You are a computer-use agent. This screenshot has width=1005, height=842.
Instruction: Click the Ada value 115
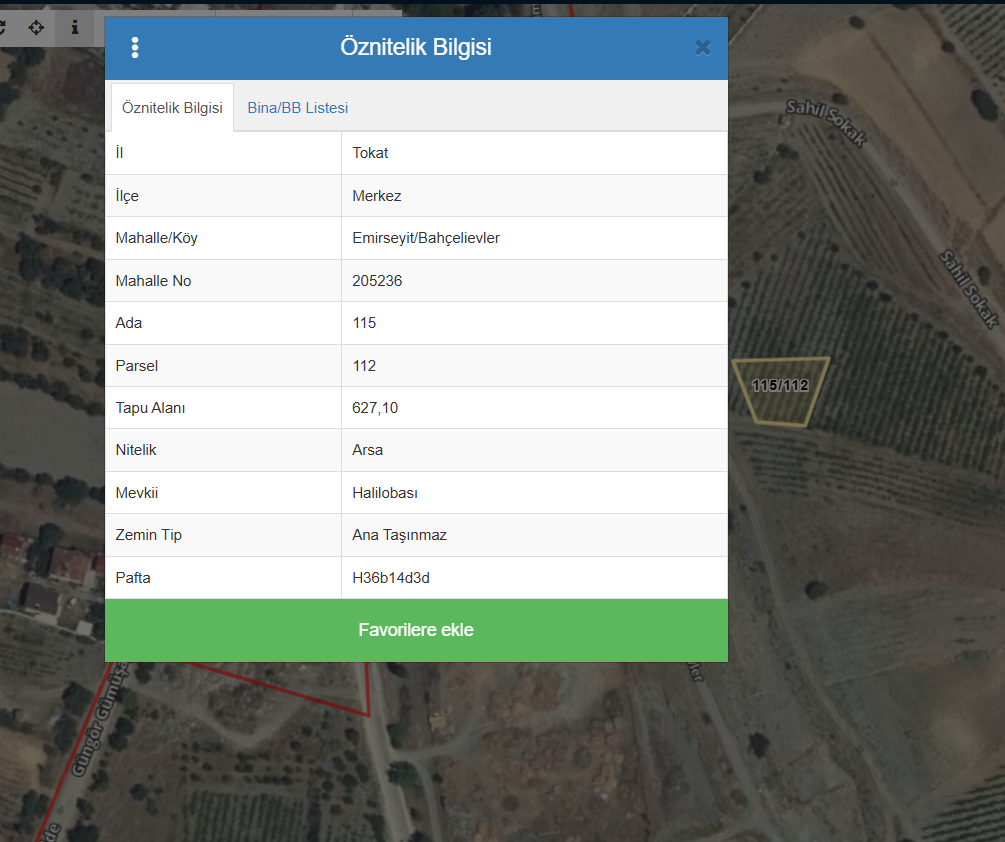click(364, 323)
